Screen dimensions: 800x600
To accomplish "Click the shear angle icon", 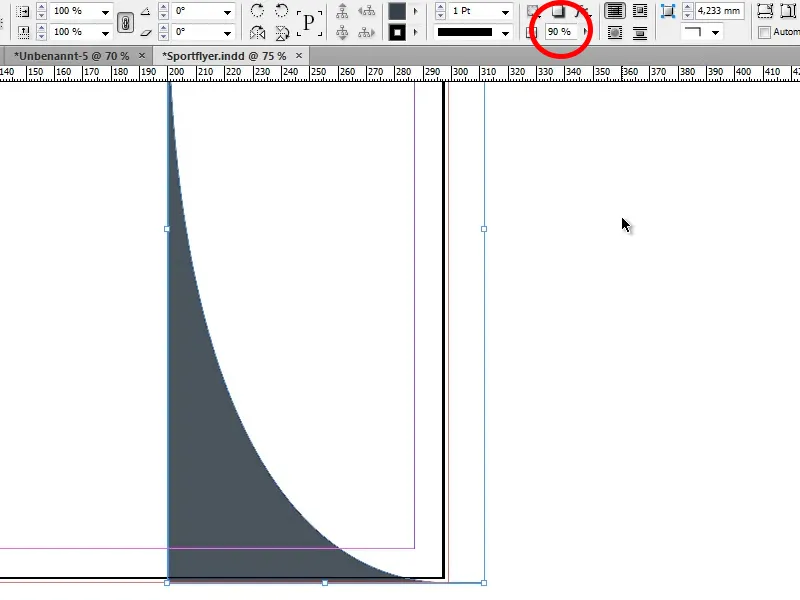I will pyautogui.click(x=146, y=33).
